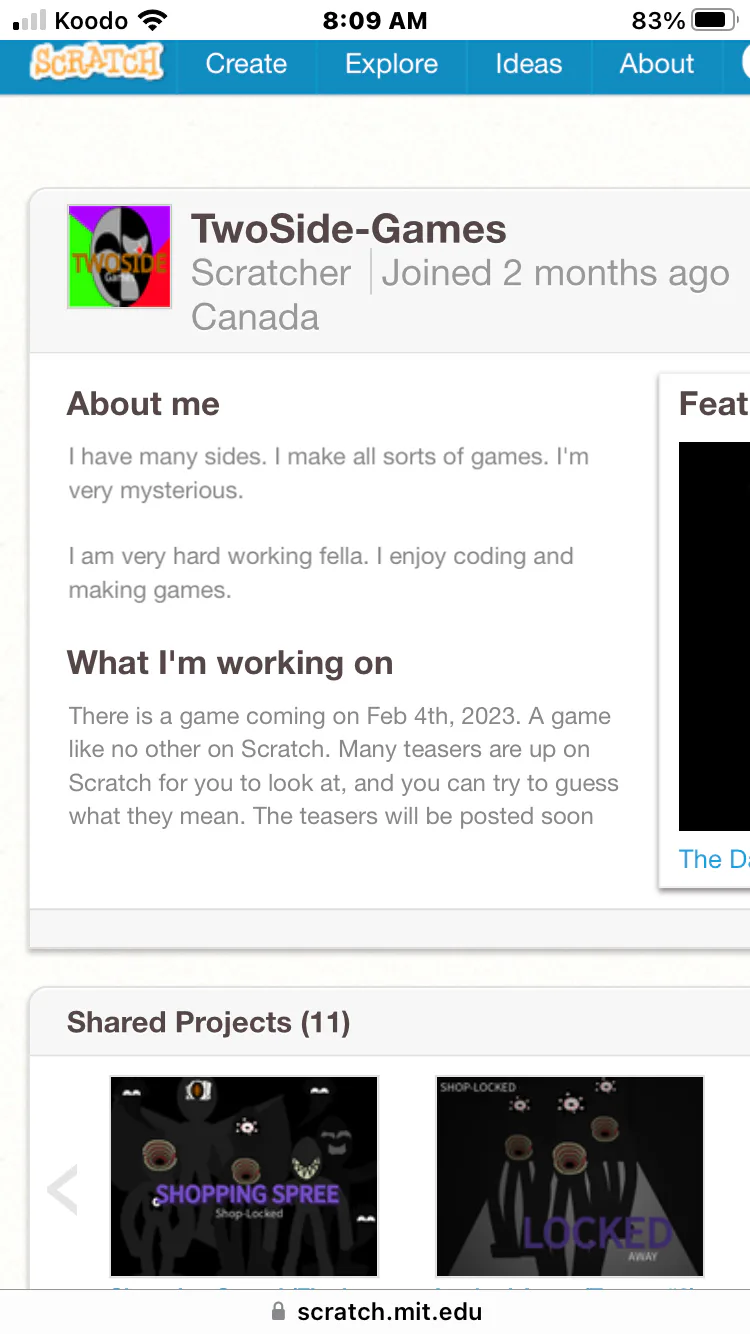Viewport: 750px width, 1334px height.
Task: Tap the TwoSide-Games profile avatar
Action: point(119,257)
